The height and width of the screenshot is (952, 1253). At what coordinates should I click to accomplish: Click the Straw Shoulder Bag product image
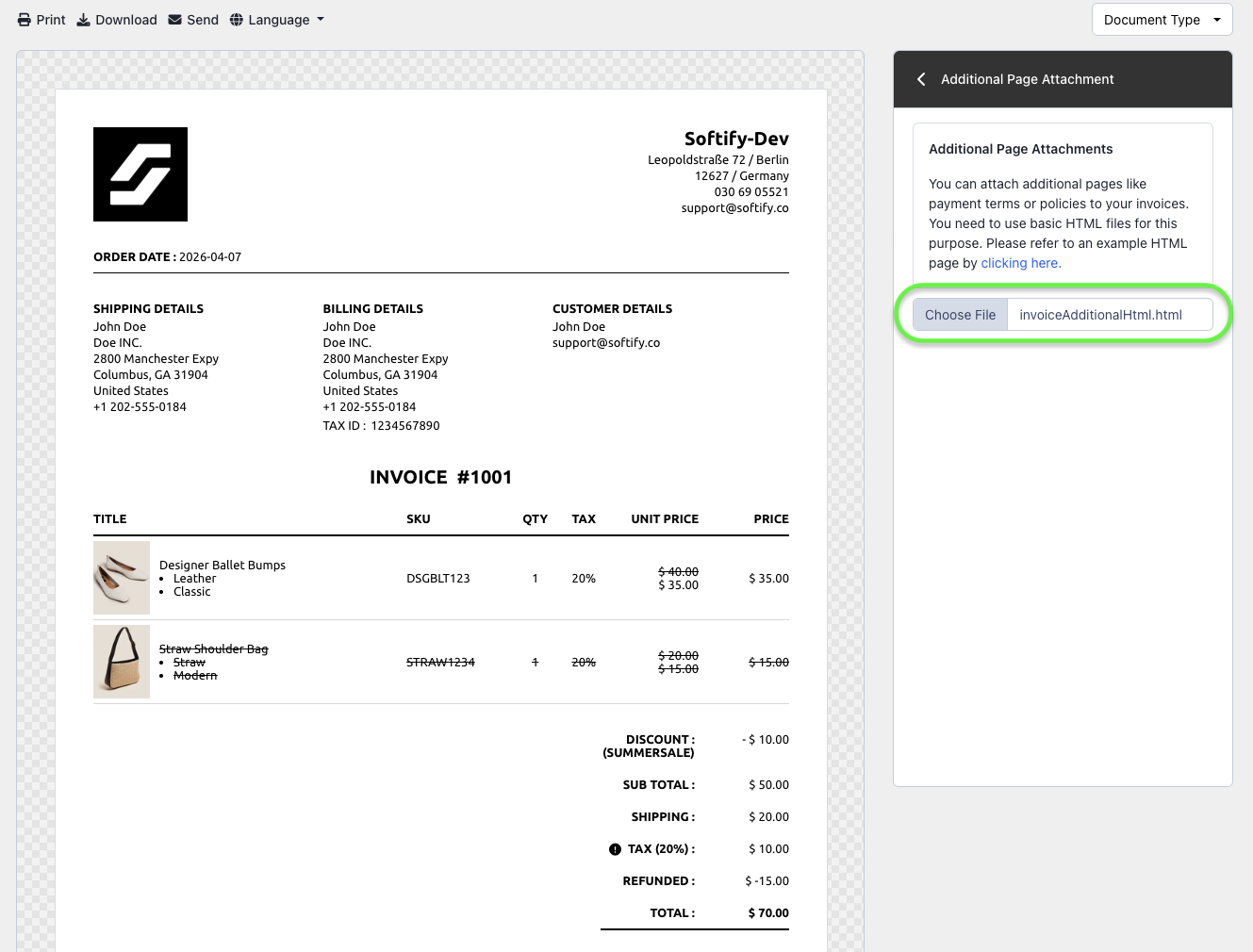click(x=122, y=662)
